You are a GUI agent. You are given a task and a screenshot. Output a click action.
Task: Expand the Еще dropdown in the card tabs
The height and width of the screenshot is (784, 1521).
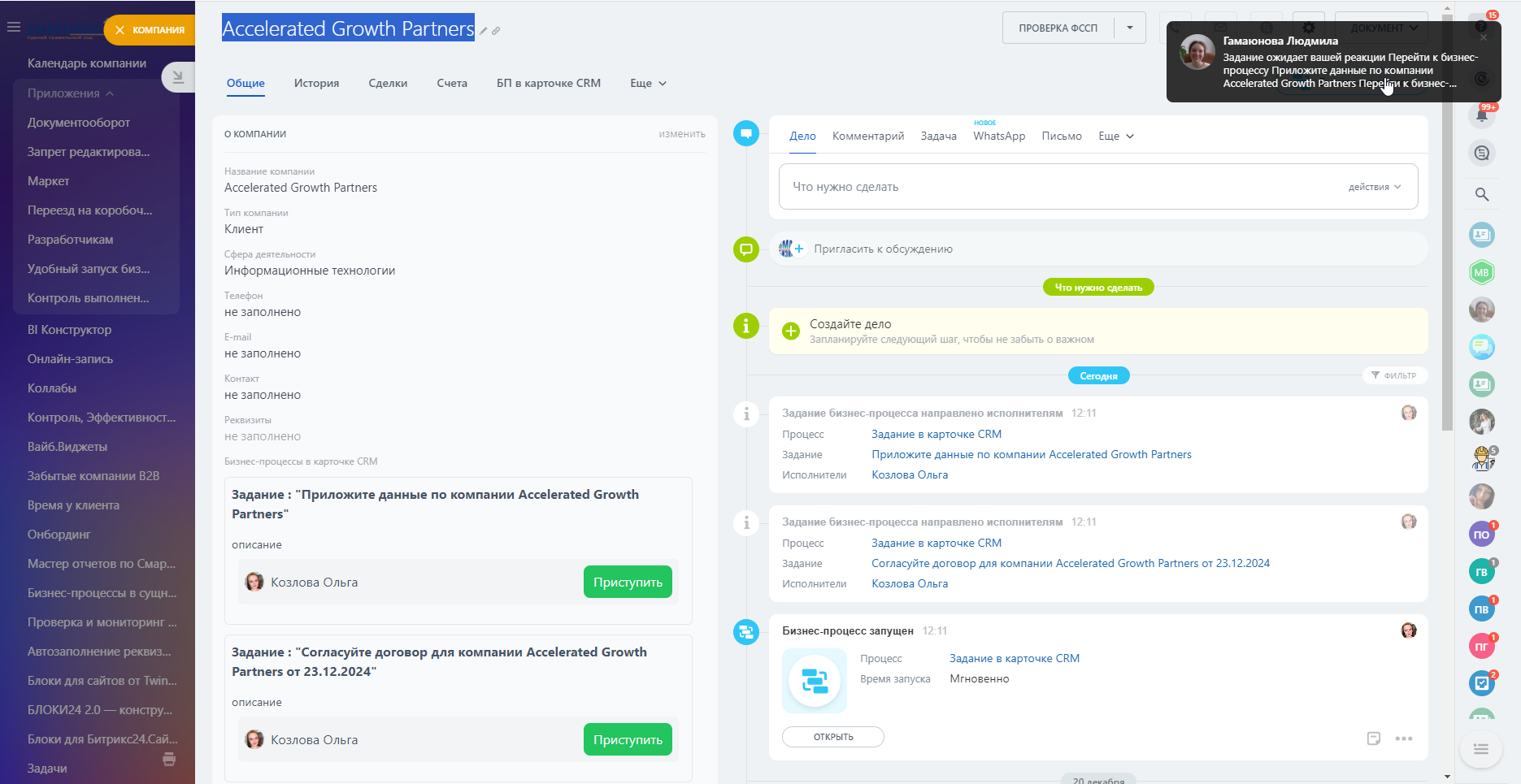click(648, 83)
